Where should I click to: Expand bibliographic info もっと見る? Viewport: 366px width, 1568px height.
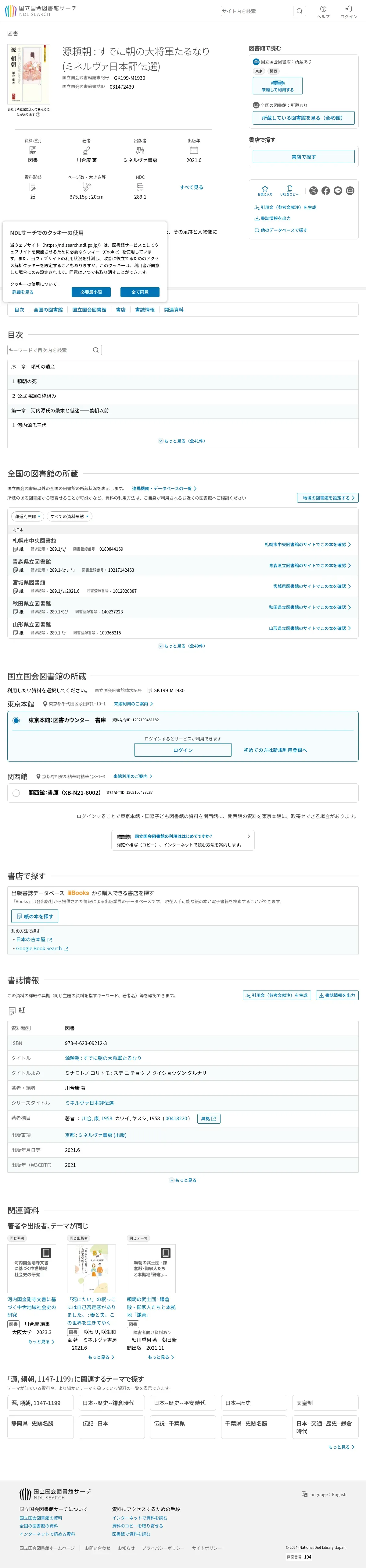(183, 1180)
